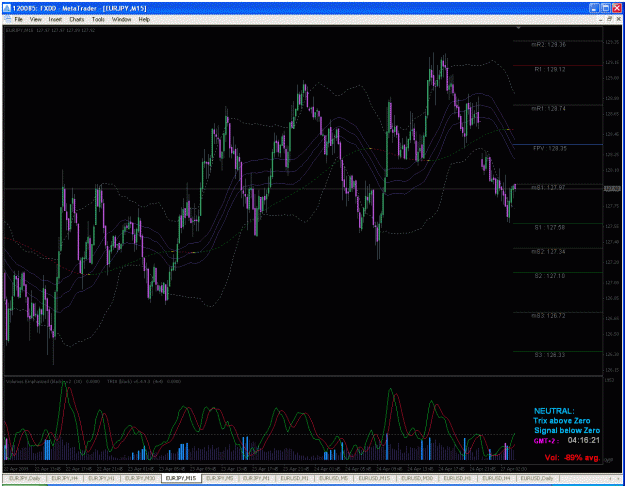
Task: Click the 'Trix above Zero' indicator text
Action: click(562, 421)
